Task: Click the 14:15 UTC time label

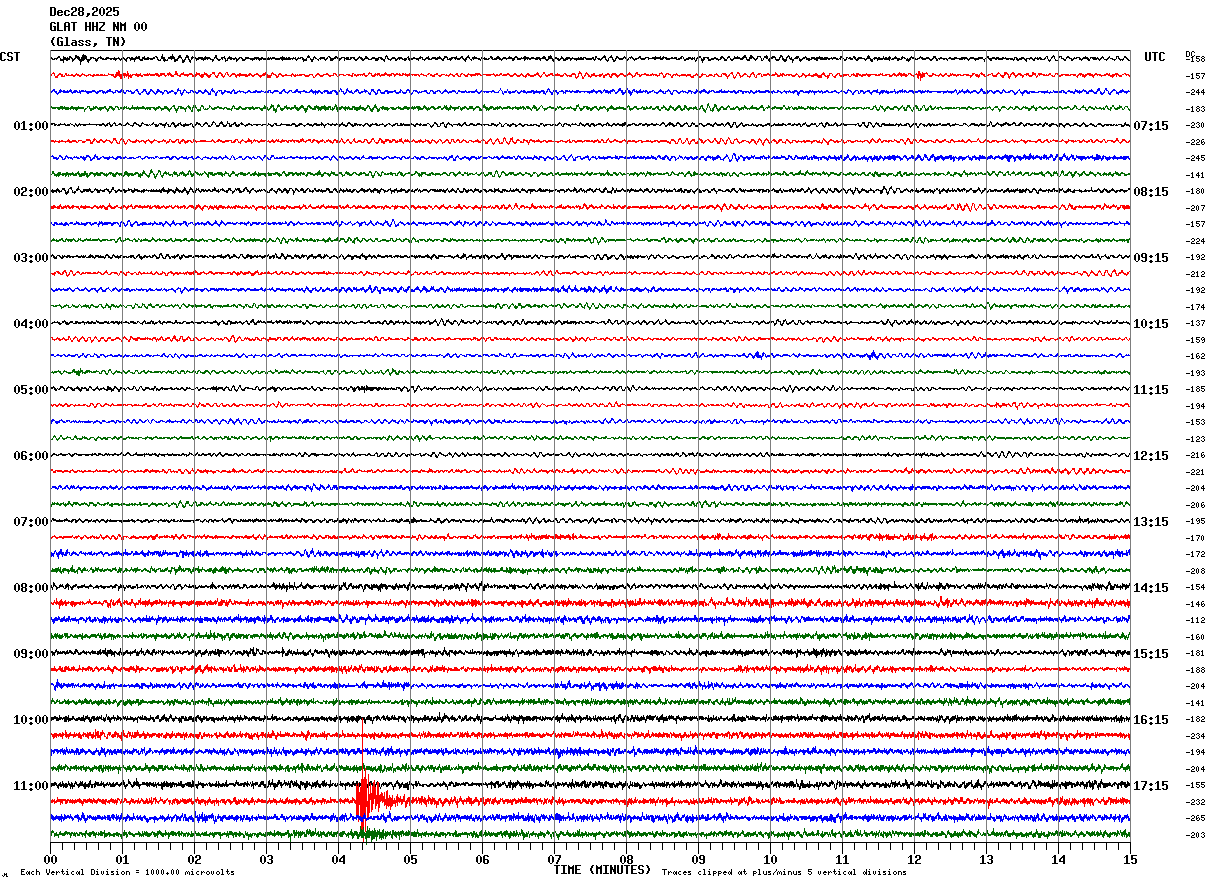Action: coord(1151,588)
